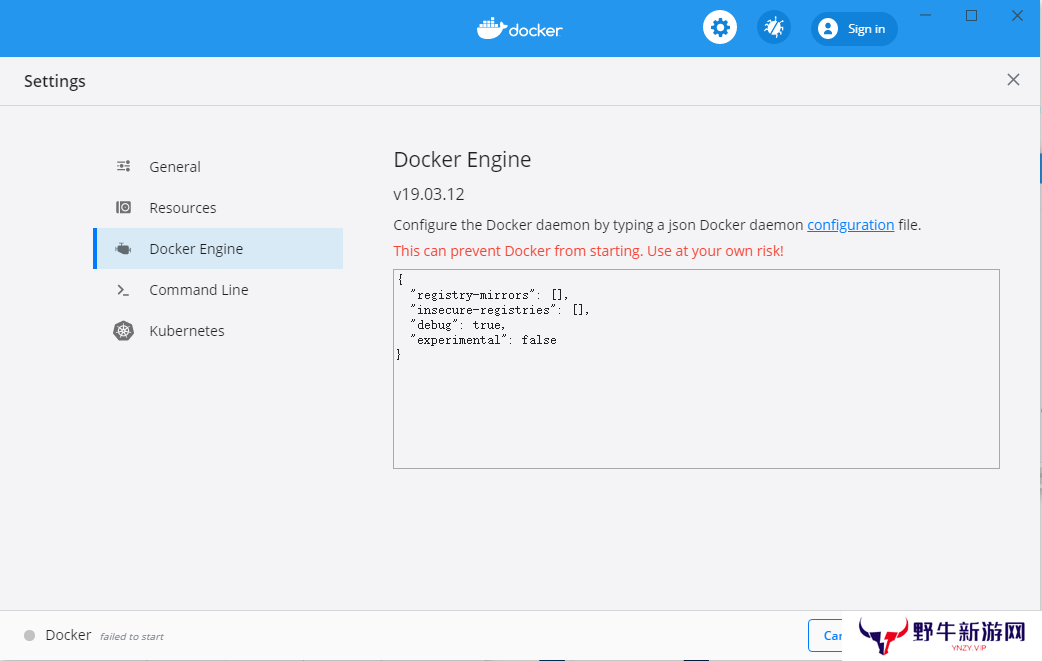Click the Resources disk icon

coord(124,207)
